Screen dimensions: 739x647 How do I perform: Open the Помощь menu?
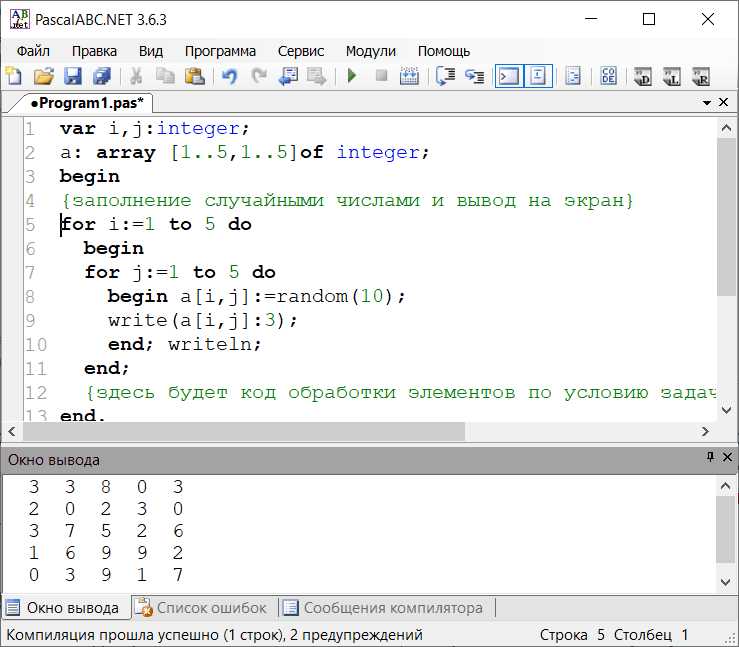click(x=443, y=51)
